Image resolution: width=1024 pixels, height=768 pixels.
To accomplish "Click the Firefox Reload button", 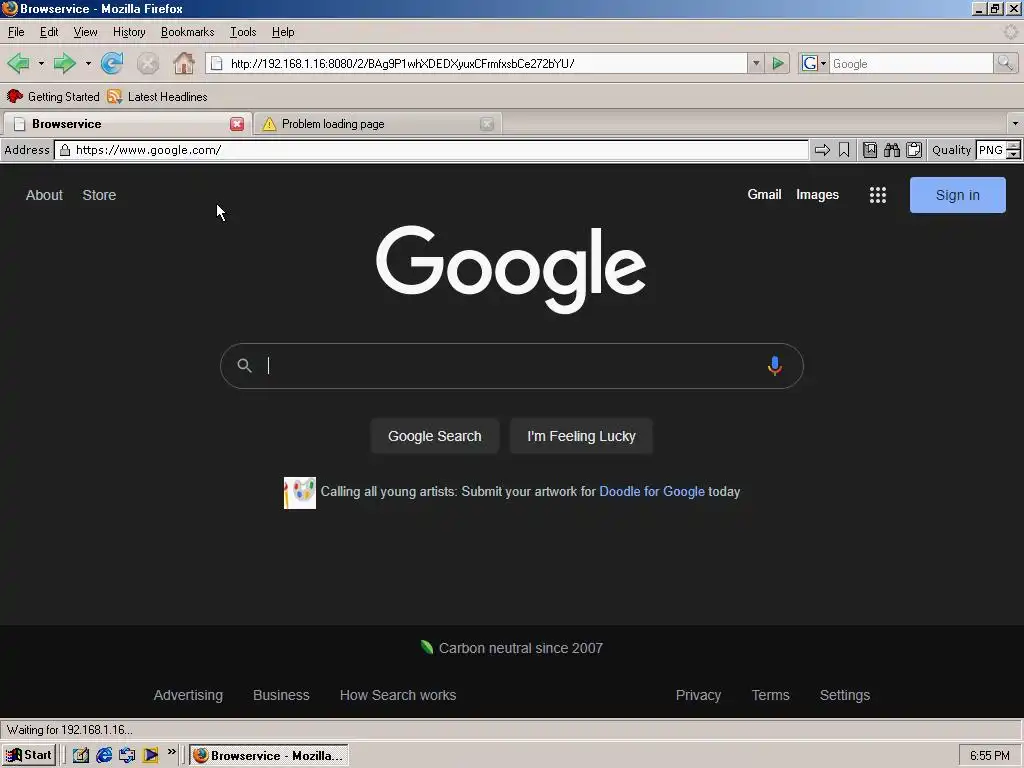I will (112, 63).
